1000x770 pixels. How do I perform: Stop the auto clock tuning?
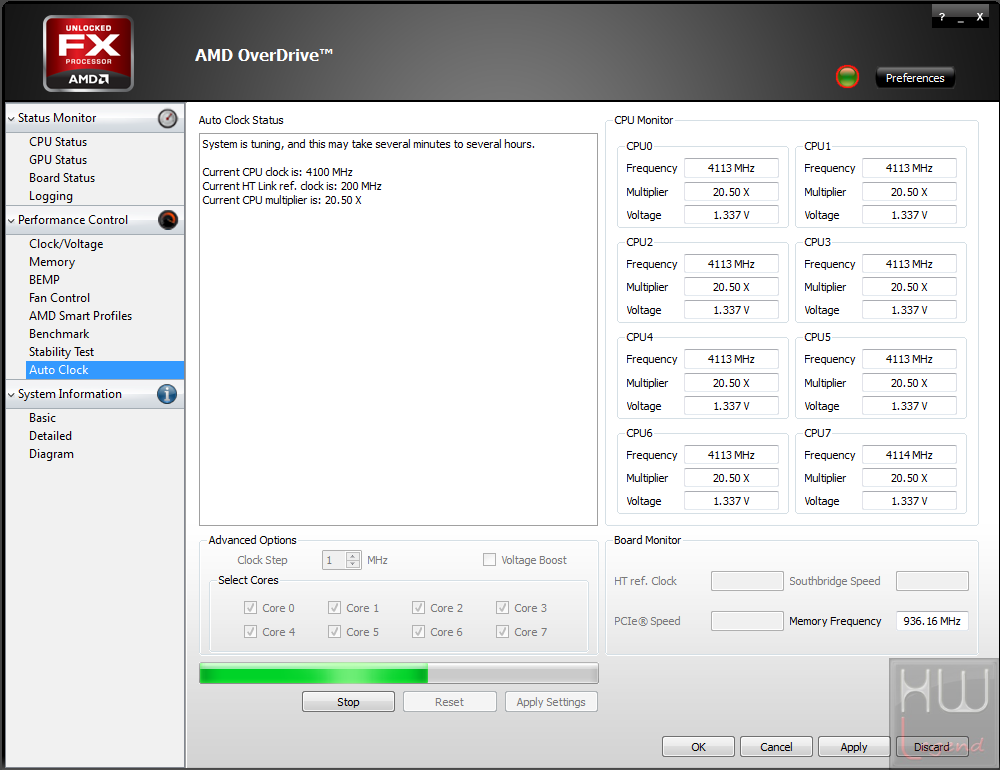tap(348, 702)
